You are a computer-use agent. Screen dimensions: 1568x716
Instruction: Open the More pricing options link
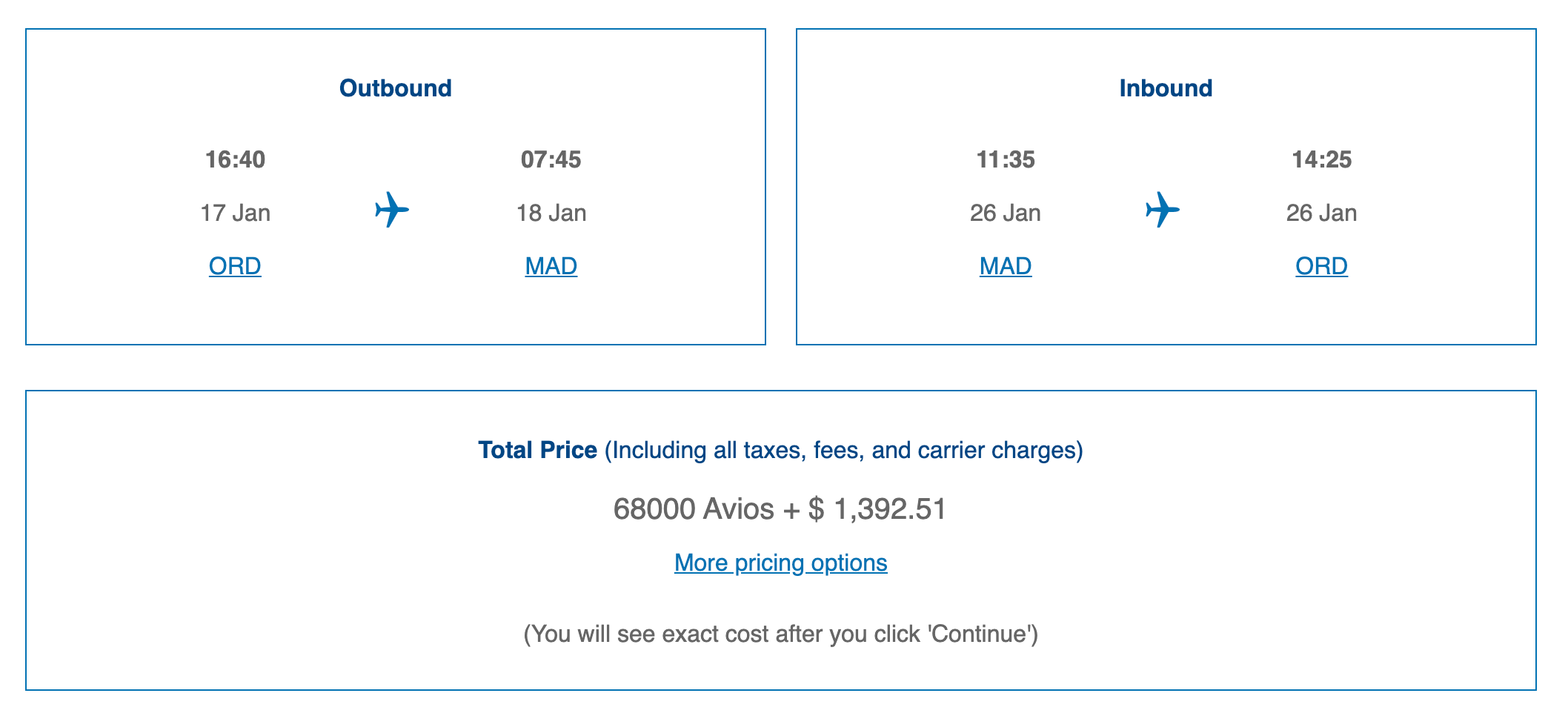(780, 563)
